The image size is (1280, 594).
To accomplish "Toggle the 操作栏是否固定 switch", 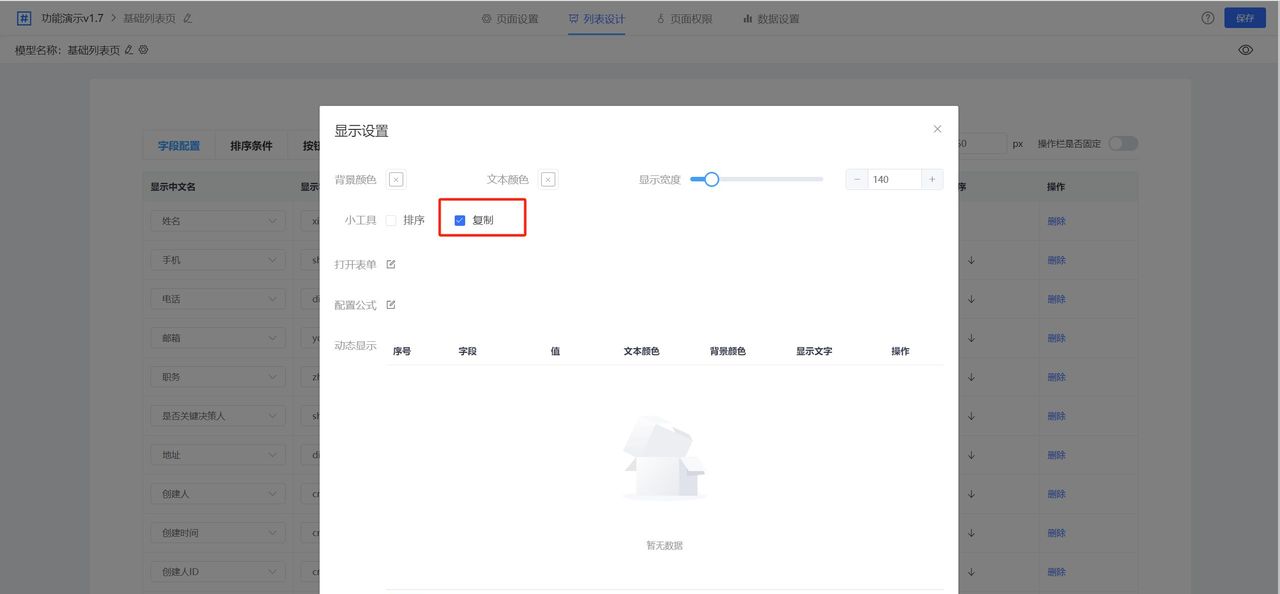I will [1123, 143].
